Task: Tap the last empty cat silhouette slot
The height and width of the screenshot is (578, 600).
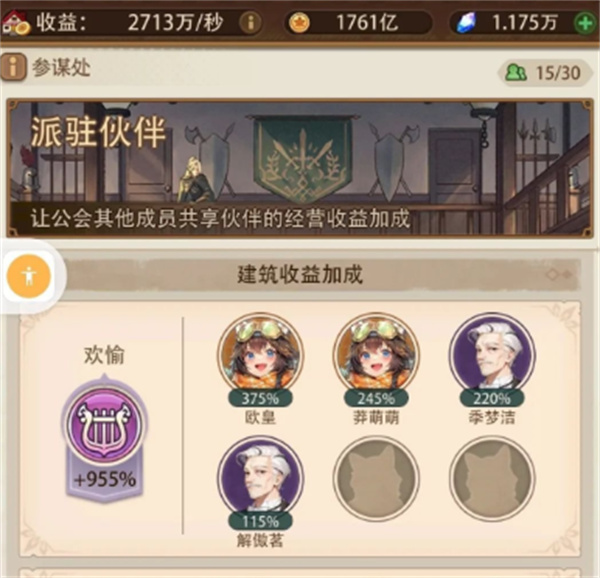Action: (x=492, y=479)
